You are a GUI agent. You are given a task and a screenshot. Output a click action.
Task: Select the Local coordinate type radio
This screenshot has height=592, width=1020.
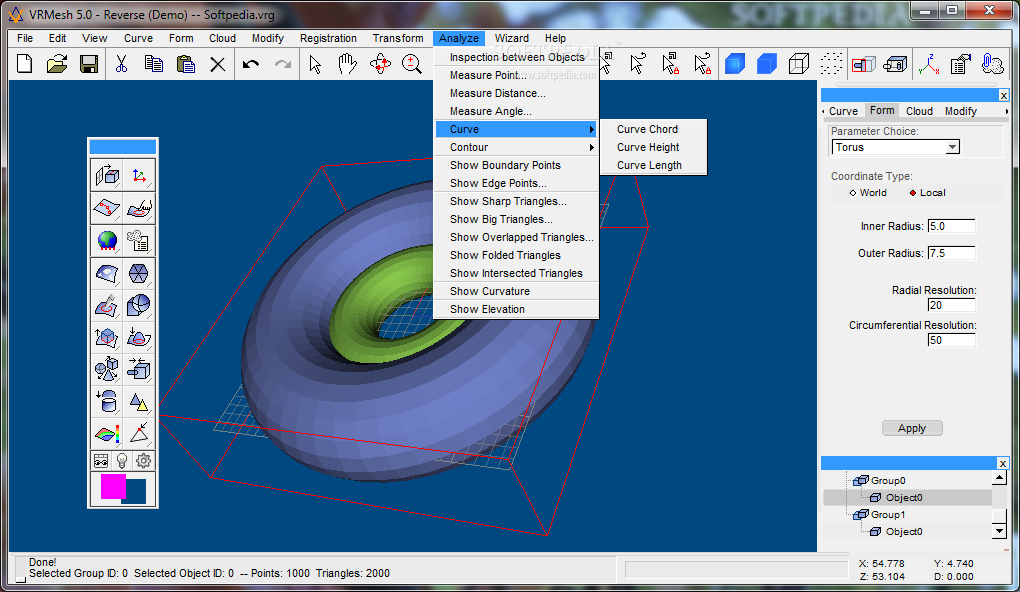point(928,193)
